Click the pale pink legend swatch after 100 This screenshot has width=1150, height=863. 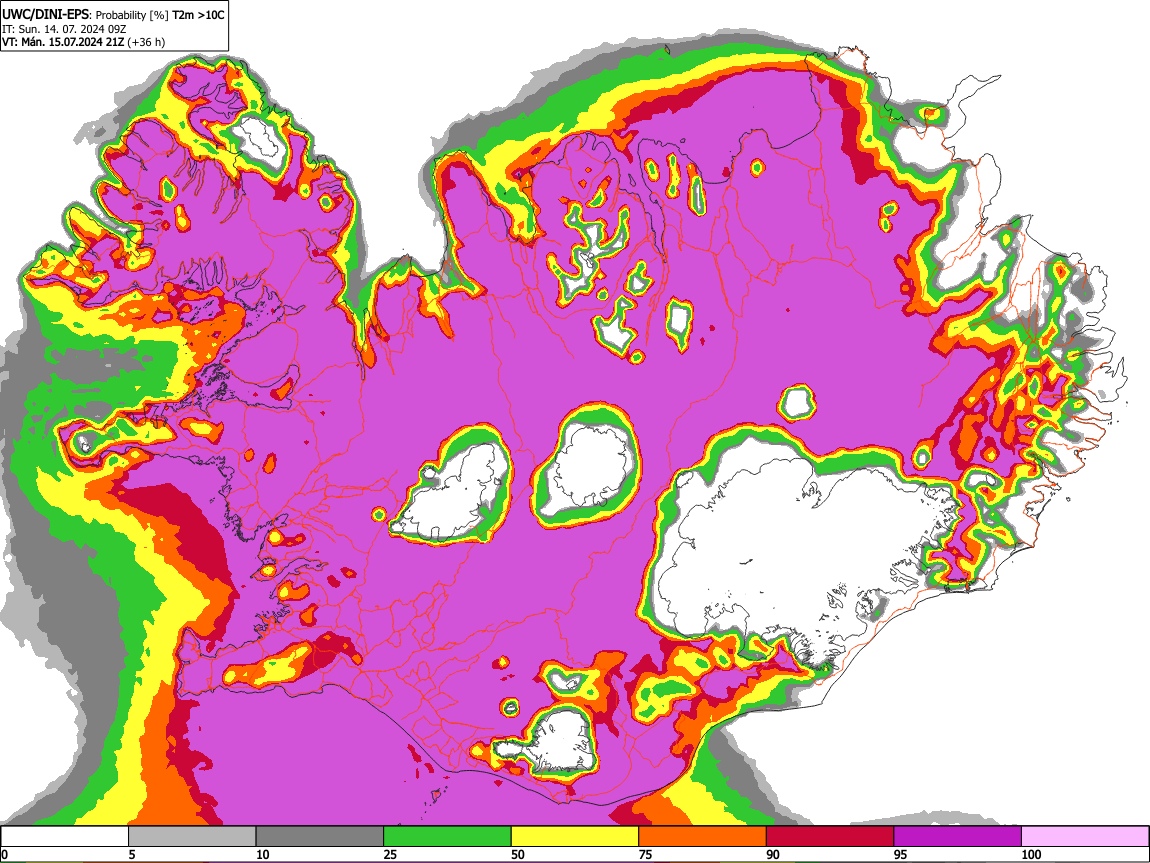coord(1085,836)
